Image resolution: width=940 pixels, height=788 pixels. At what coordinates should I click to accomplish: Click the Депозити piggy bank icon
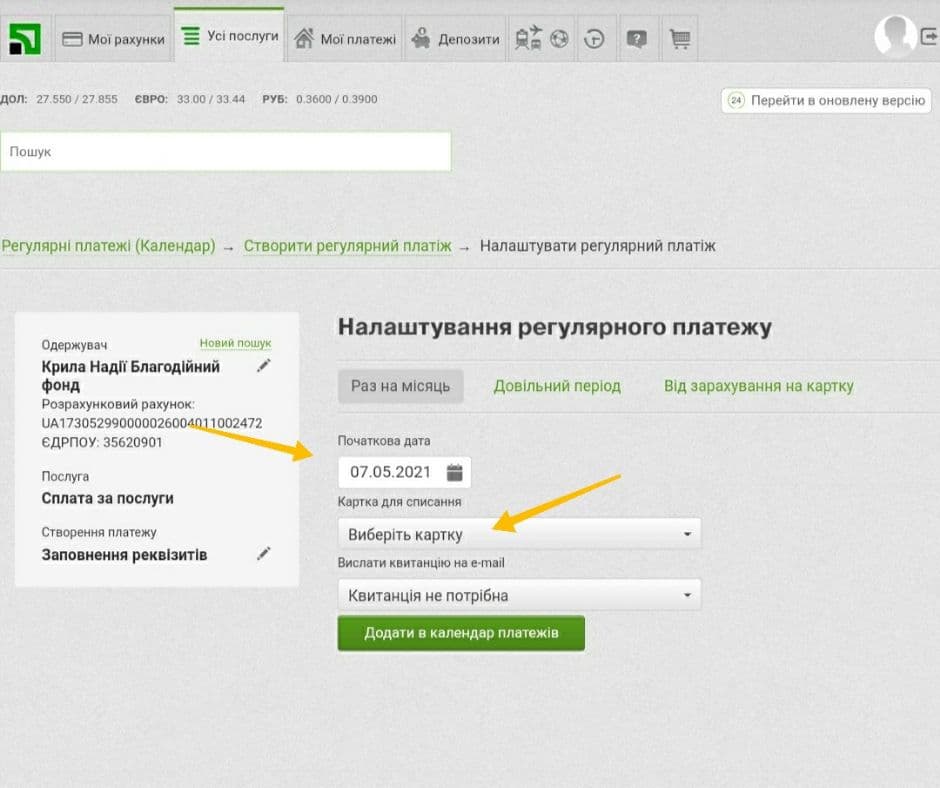421,38
